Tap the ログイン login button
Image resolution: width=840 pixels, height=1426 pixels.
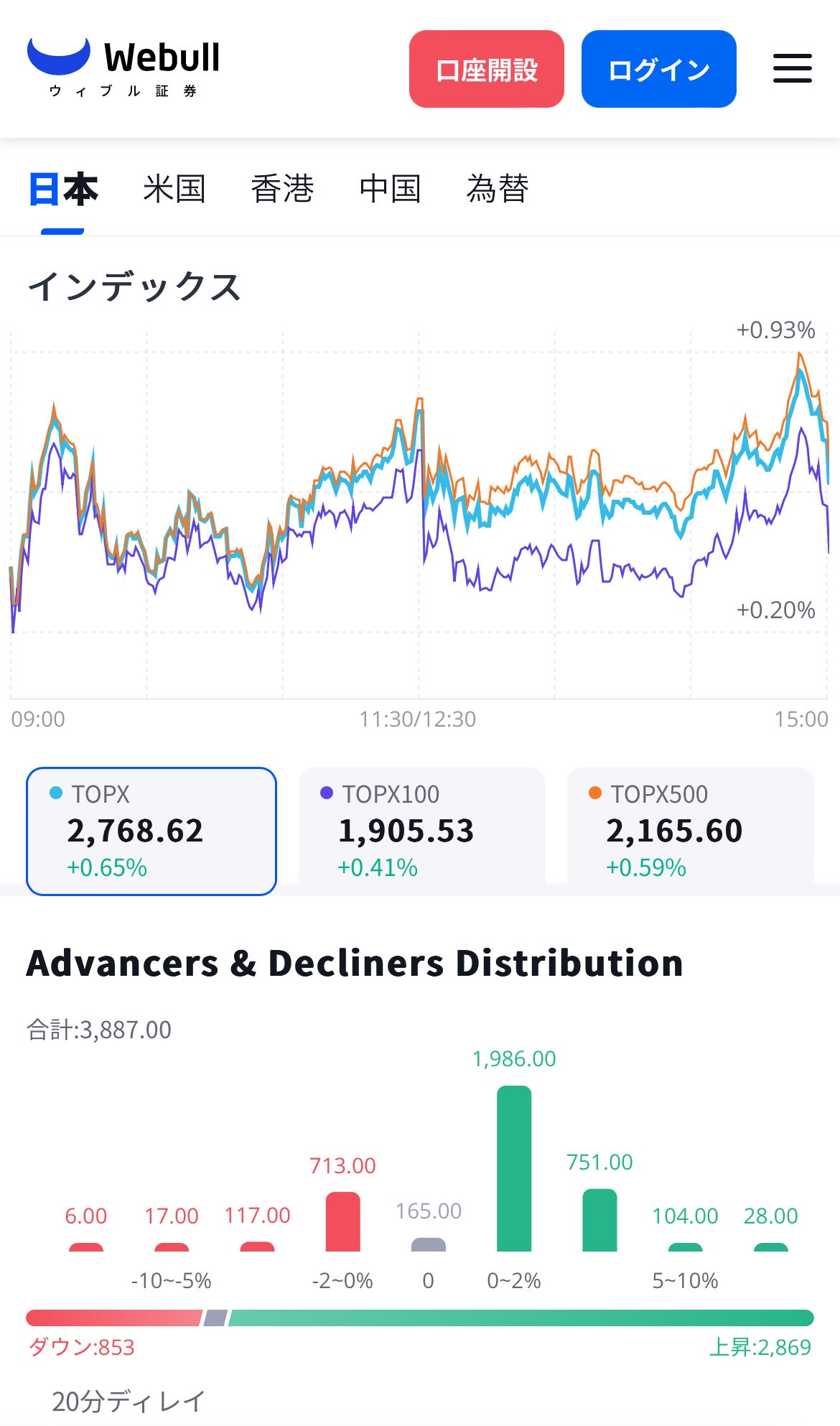pos(658,69)
